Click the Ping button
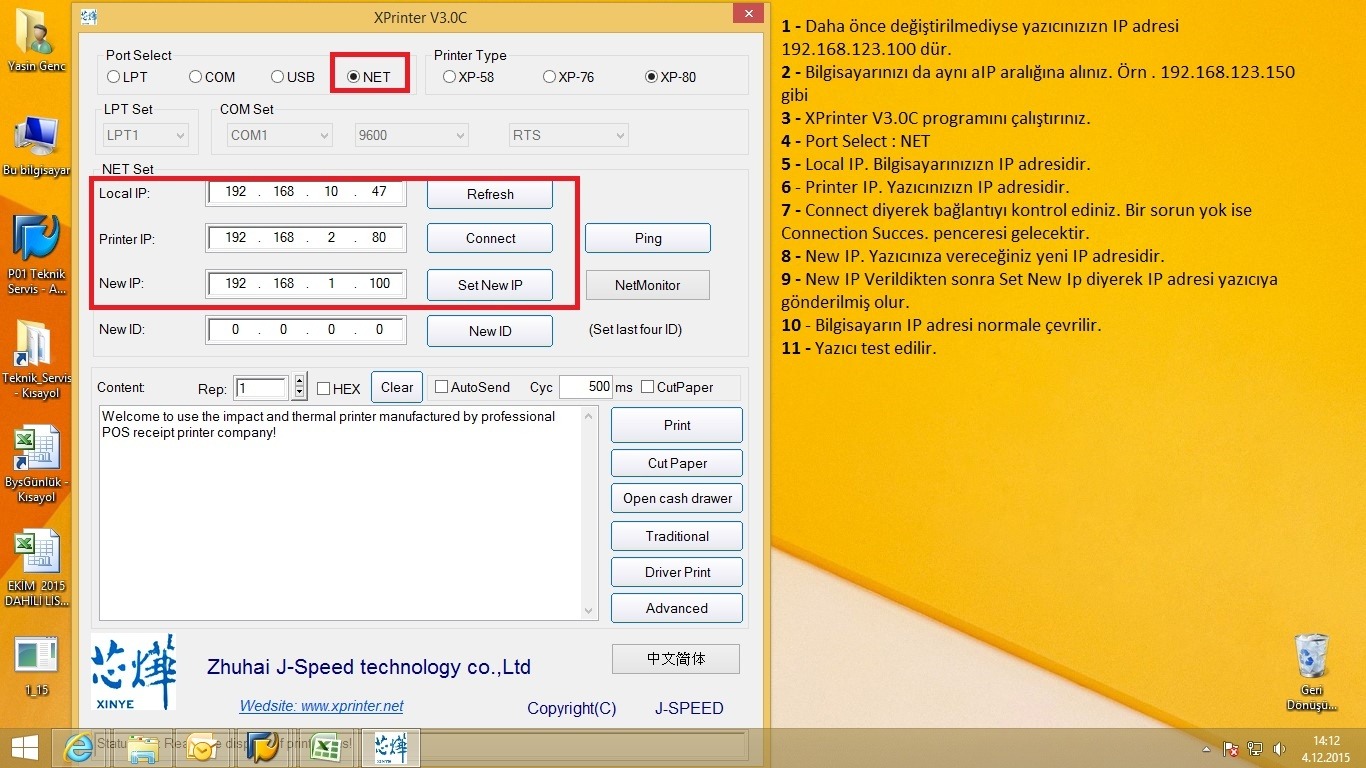1366x768 pixels. pos(648,238)
